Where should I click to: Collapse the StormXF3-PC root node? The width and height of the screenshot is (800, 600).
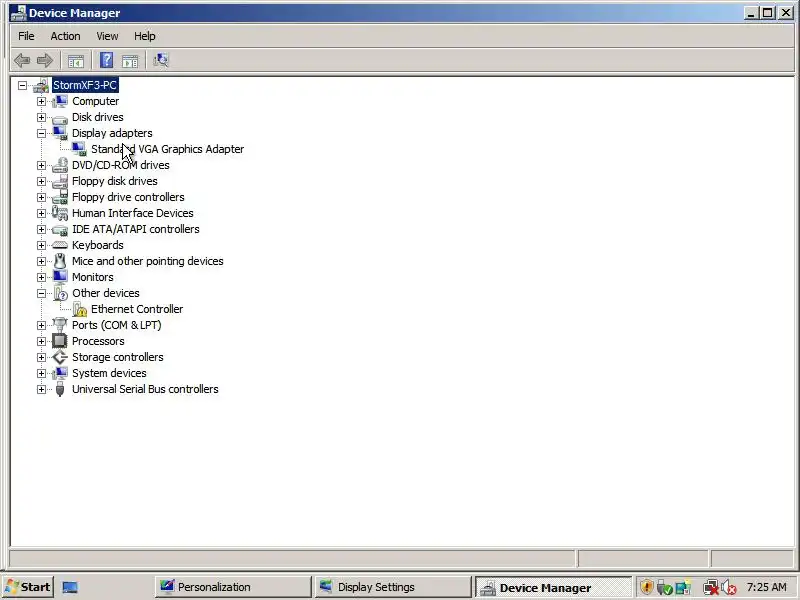(x=22, y=85)
